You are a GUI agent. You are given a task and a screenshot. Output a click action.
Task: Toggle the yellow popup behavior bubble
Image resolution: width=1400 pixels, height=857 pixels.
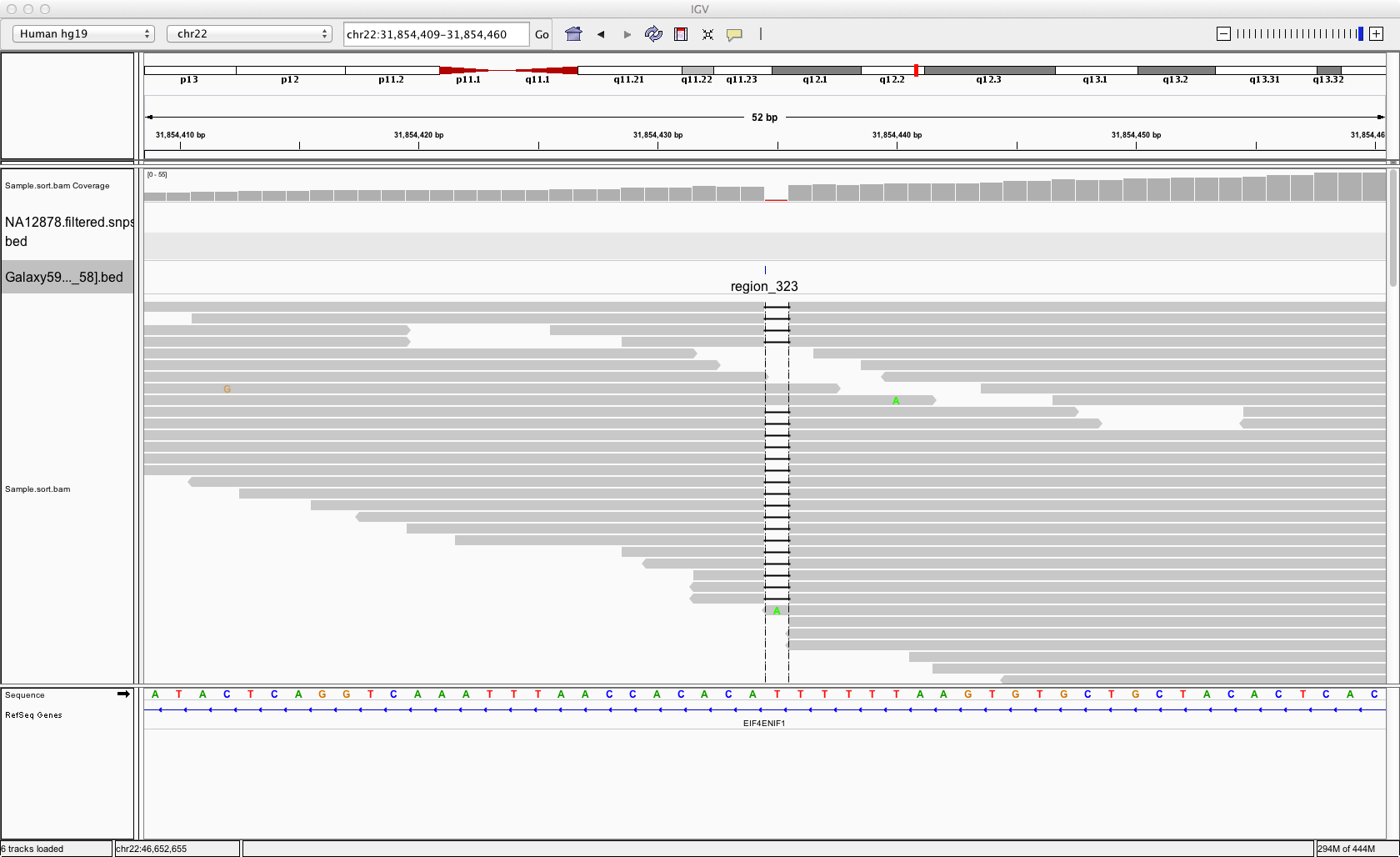click(x=734, y=34)
